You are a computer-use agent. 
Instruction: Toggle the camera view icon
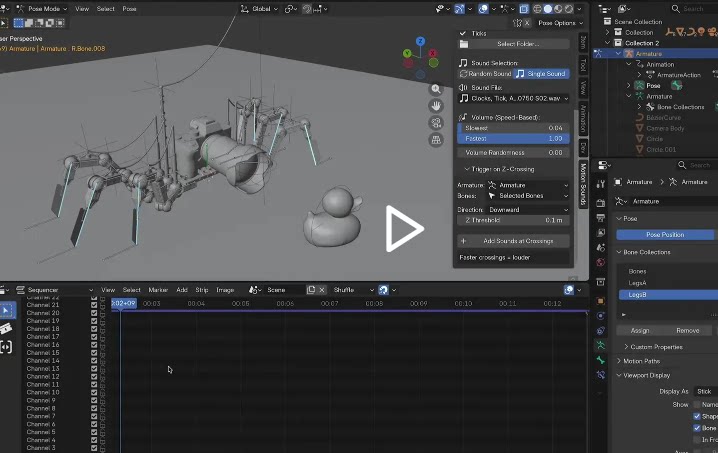click(436, 123)
